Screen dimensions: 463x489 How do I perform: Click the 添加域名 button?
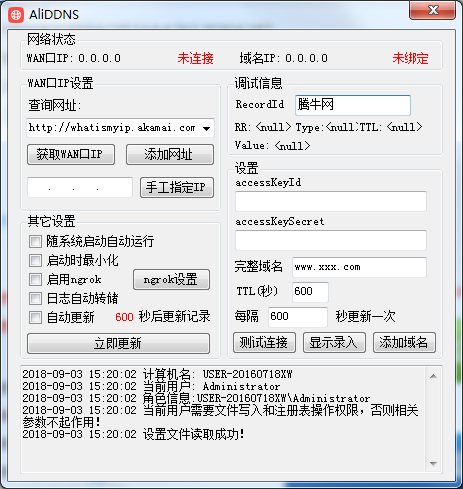click(x=404, y=342)
